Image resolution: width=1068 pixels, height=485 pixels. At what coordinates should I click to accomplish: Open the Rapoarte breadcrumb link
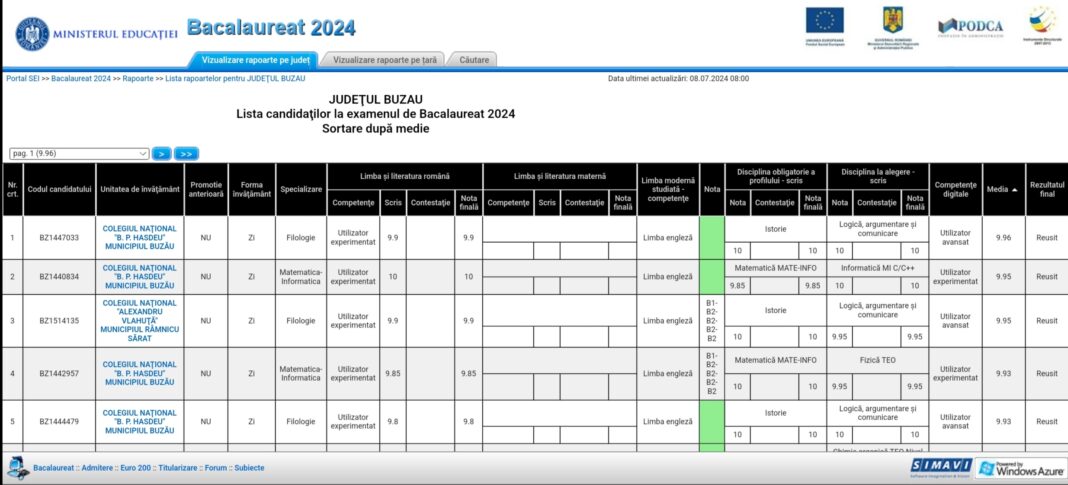138,78
